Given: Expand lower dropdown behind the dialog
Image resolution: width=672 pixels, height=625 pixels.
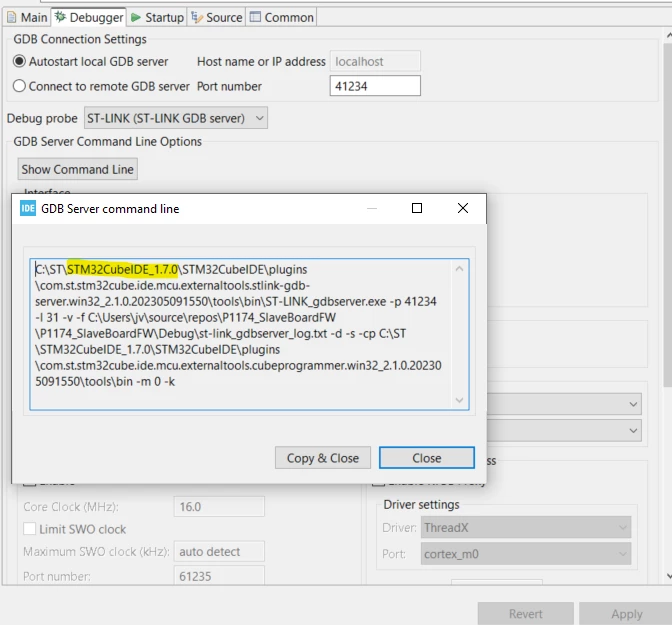Looking at the screenshot, I should coord(633,430).
